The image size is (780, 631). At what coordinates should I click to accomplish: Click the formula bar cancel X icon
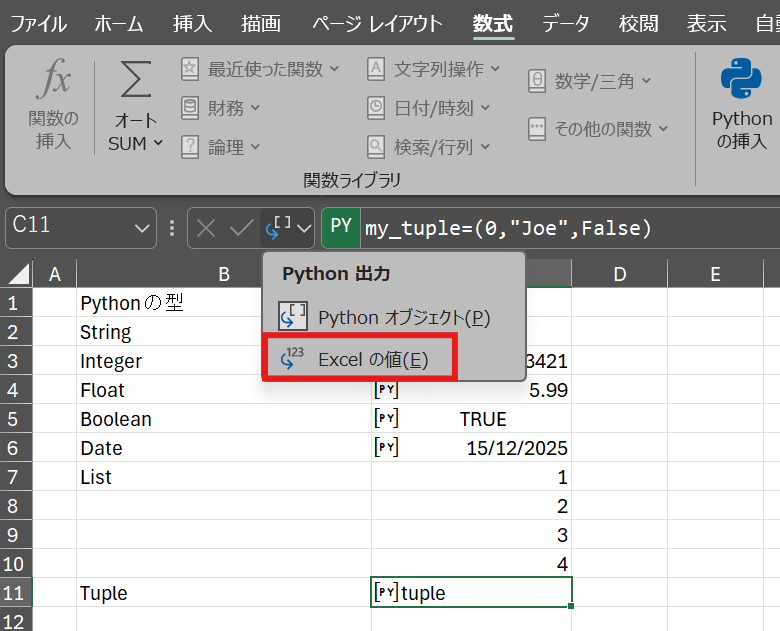point(205,228)
